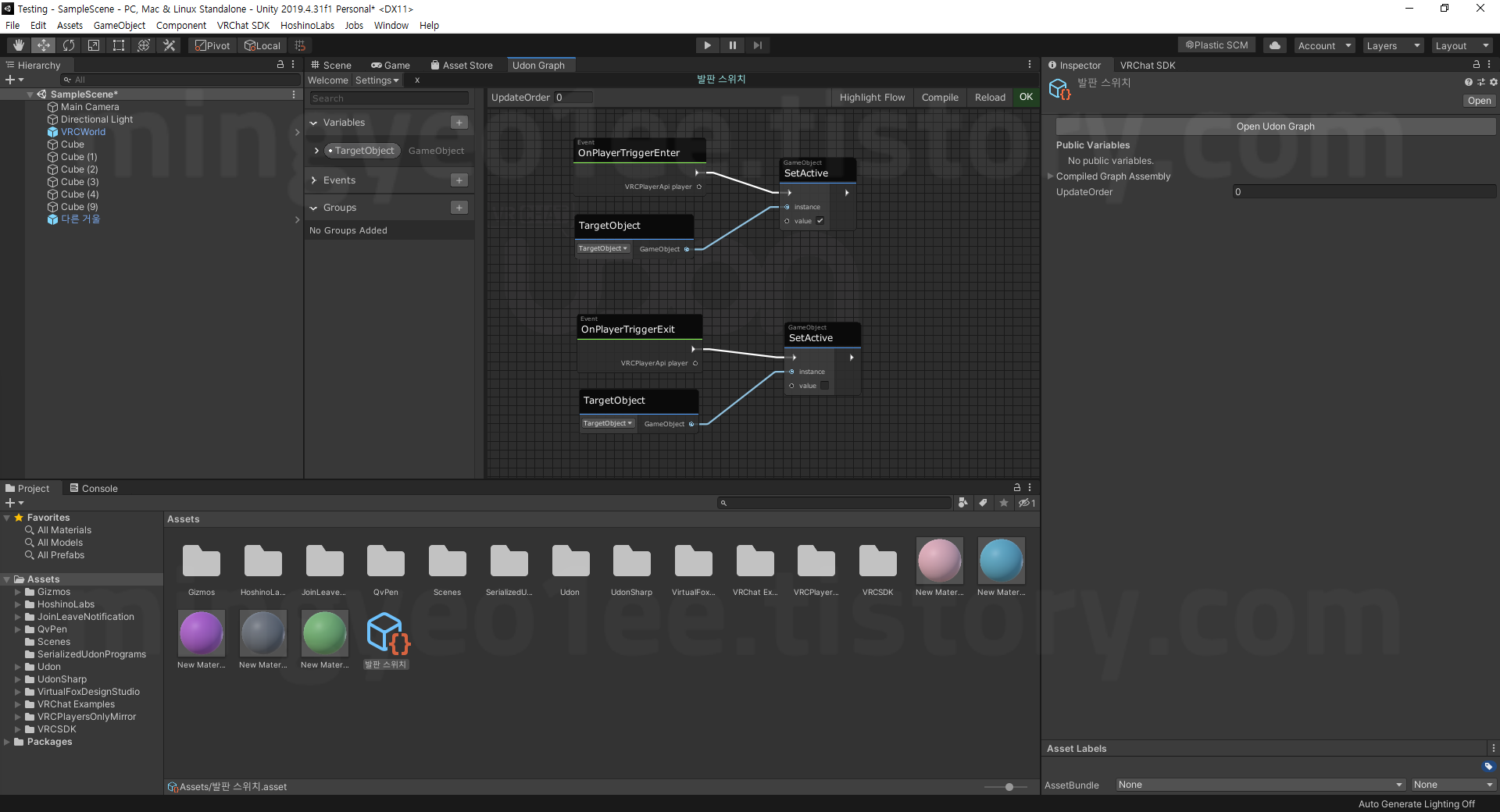Click the Compile button
The image size is (1500, 812).
[x=940, y=98]
